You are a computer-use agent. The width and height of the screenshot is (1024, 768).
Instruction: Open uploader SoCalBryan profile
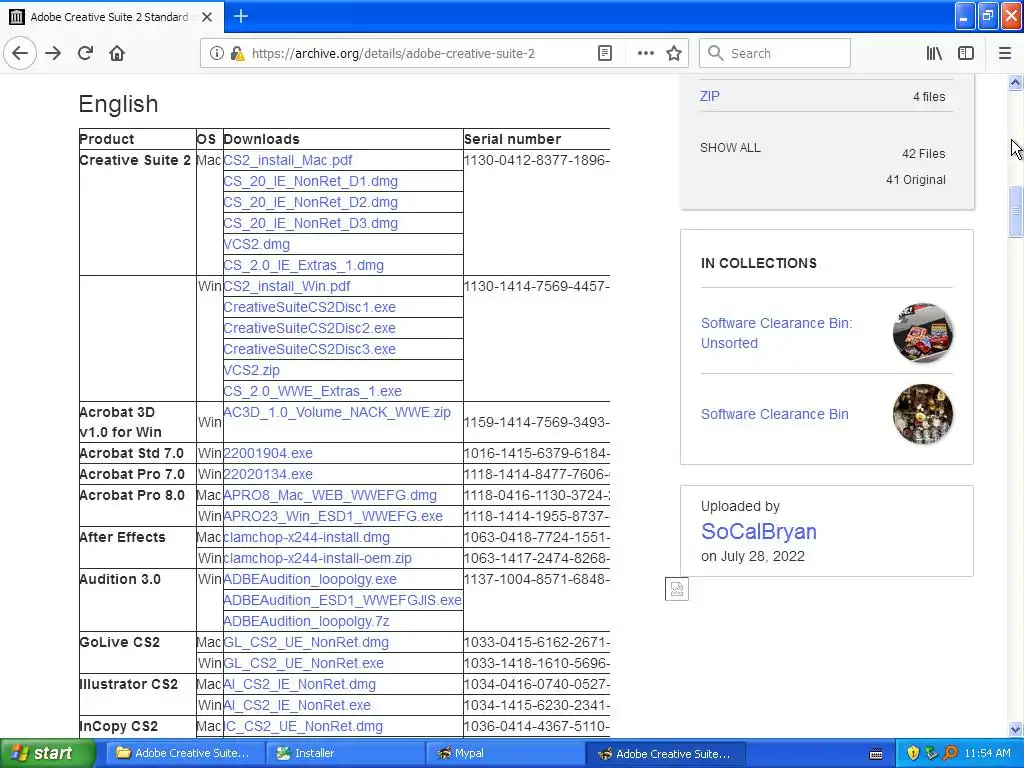pyautogui.click(x=759, y=532)
